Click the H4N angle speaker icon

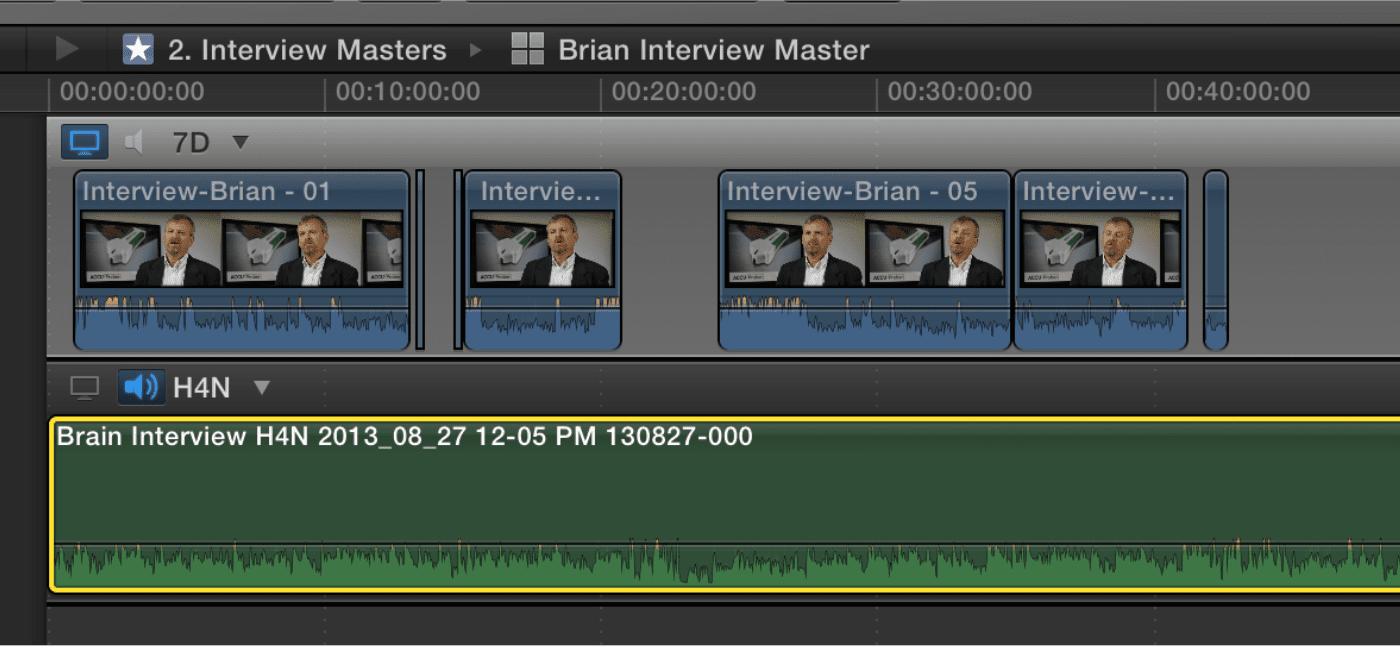[141, 387]
